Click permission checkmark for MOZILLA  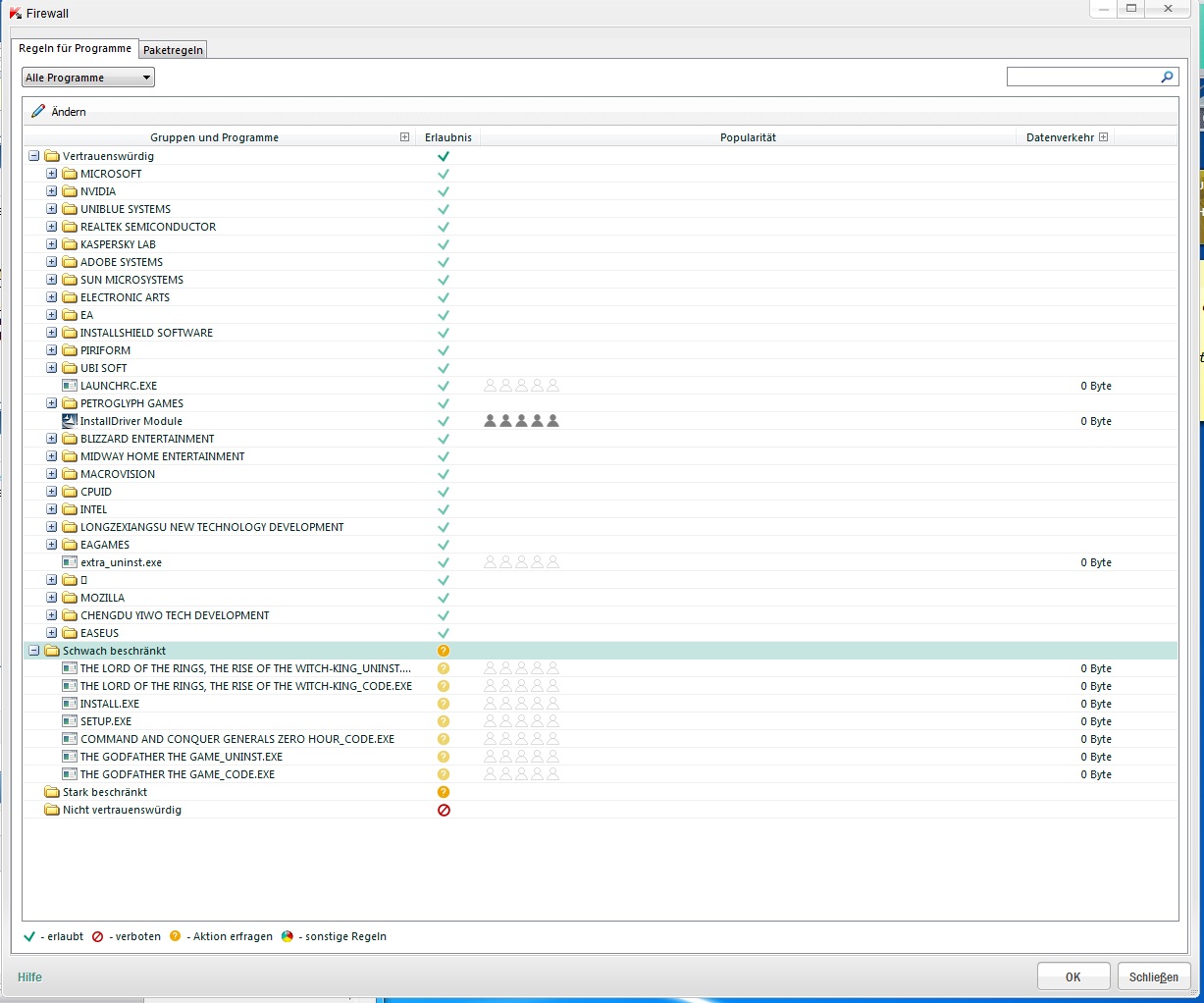[x=444, y=598]
